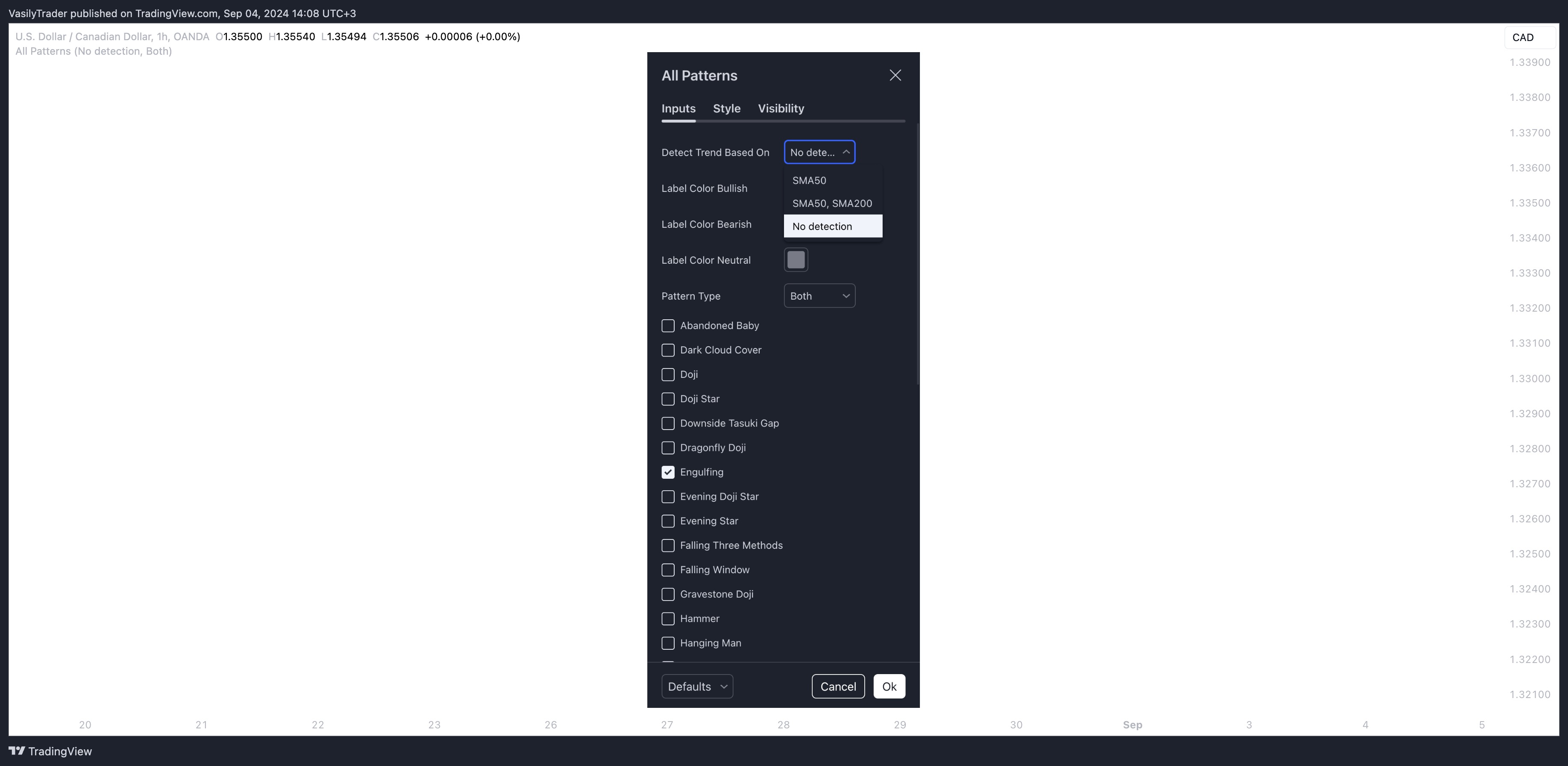Click the dialog's vertical scrollbar
This screenshot has width=1568, height=766.
pyautogui.click(x=917, y=253)
